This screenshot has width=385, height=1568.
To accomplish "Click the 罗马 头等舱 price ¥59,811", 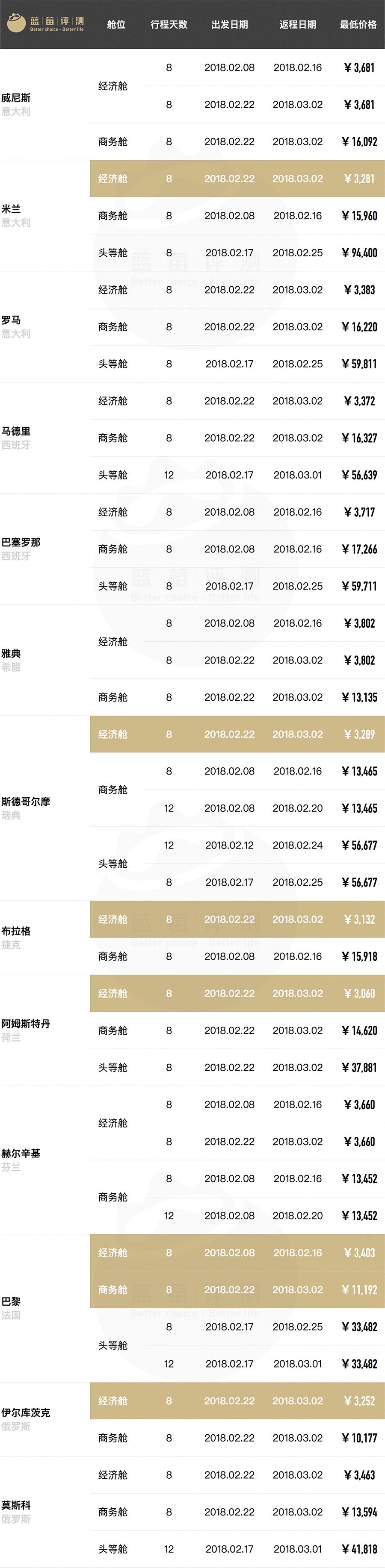I will 359,364.
